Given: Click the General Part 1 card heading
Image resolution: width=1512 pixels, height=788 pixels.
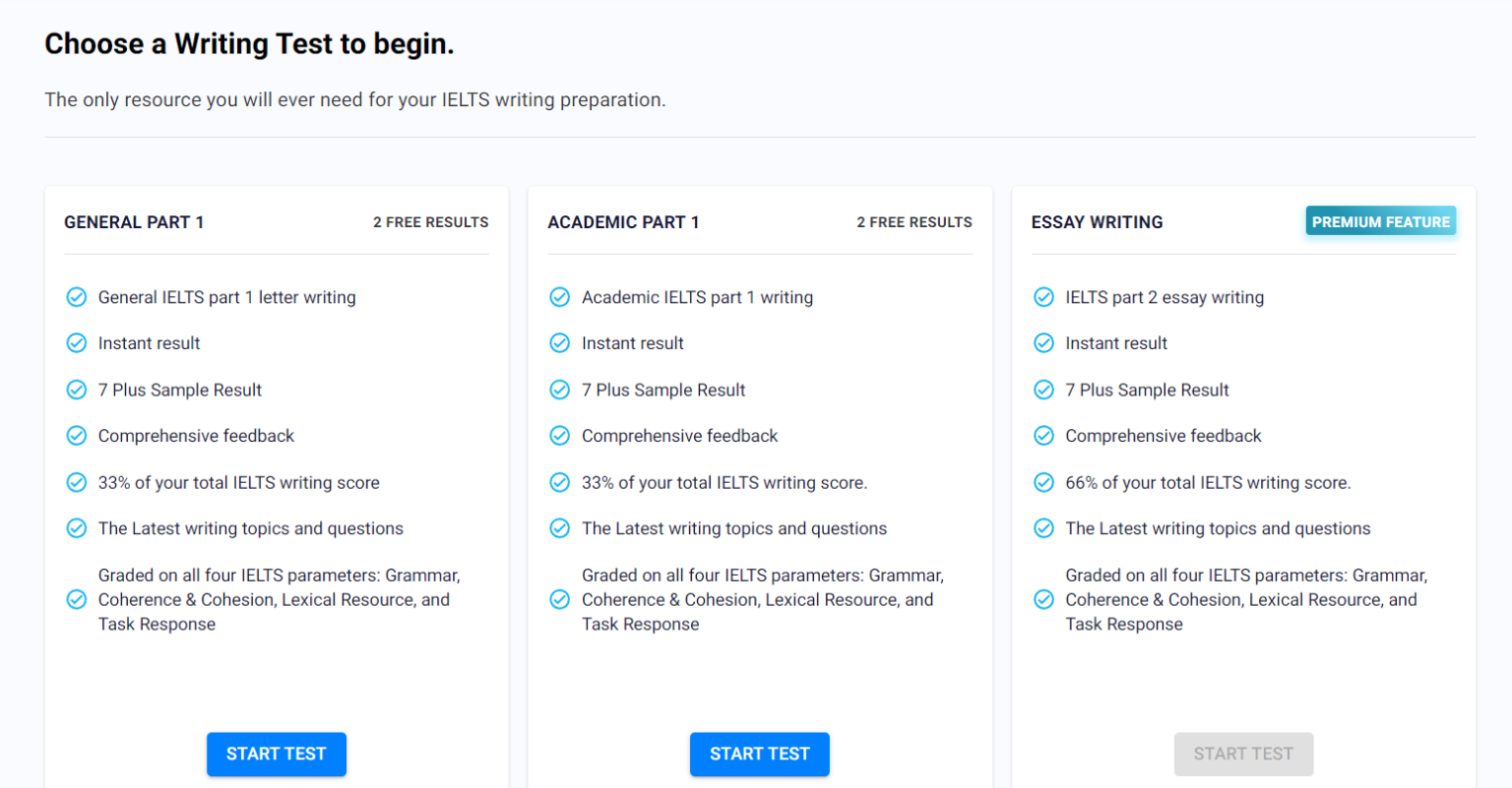Looking at the screenshot, I should coord(134,222).
